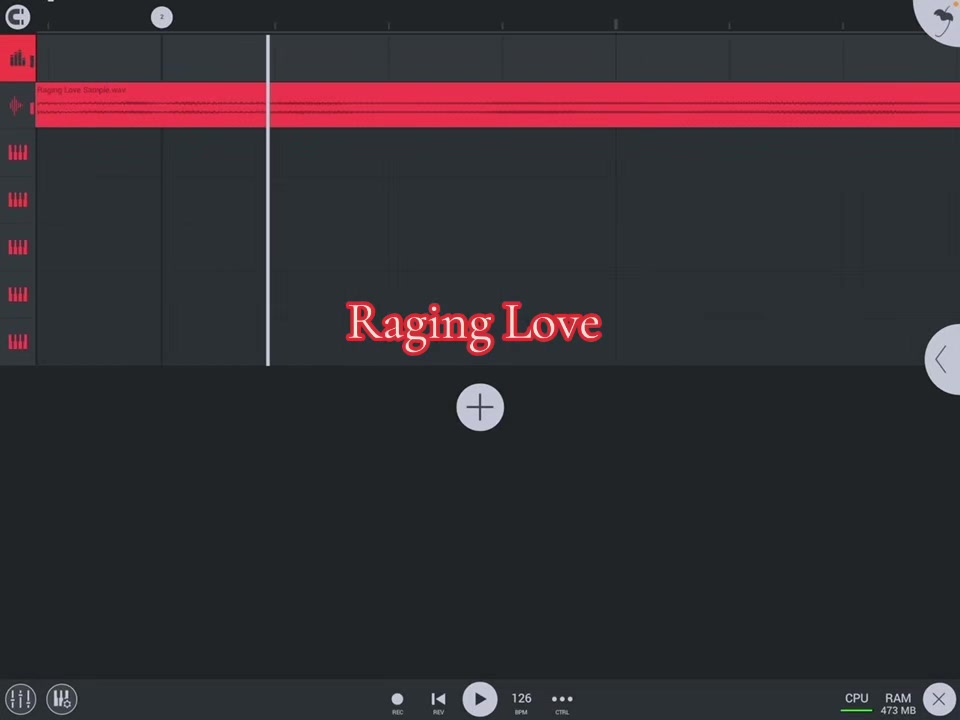Select the audio waveform track header
The height and width of the screenshot is (720, 960).
[x=18, y=106]
